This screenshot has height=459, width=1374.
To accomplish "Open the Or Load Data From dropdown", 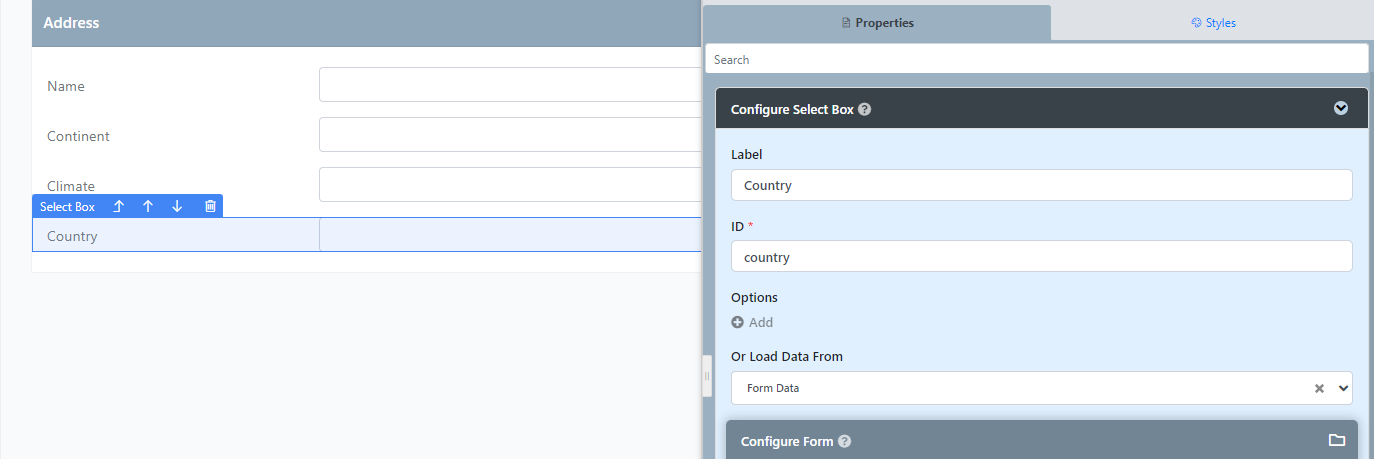I will pos(1041,388).
